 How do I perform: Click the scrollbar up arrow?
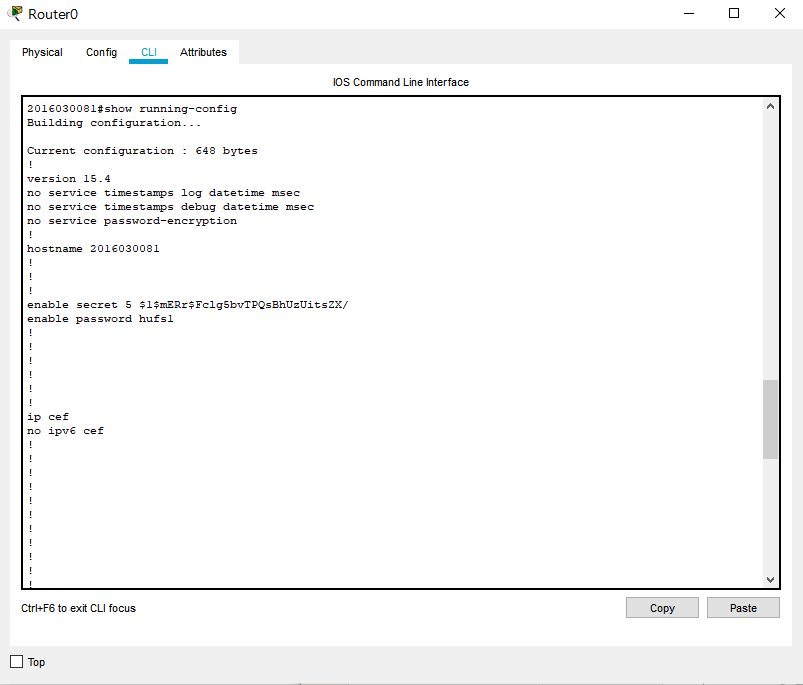770,106
